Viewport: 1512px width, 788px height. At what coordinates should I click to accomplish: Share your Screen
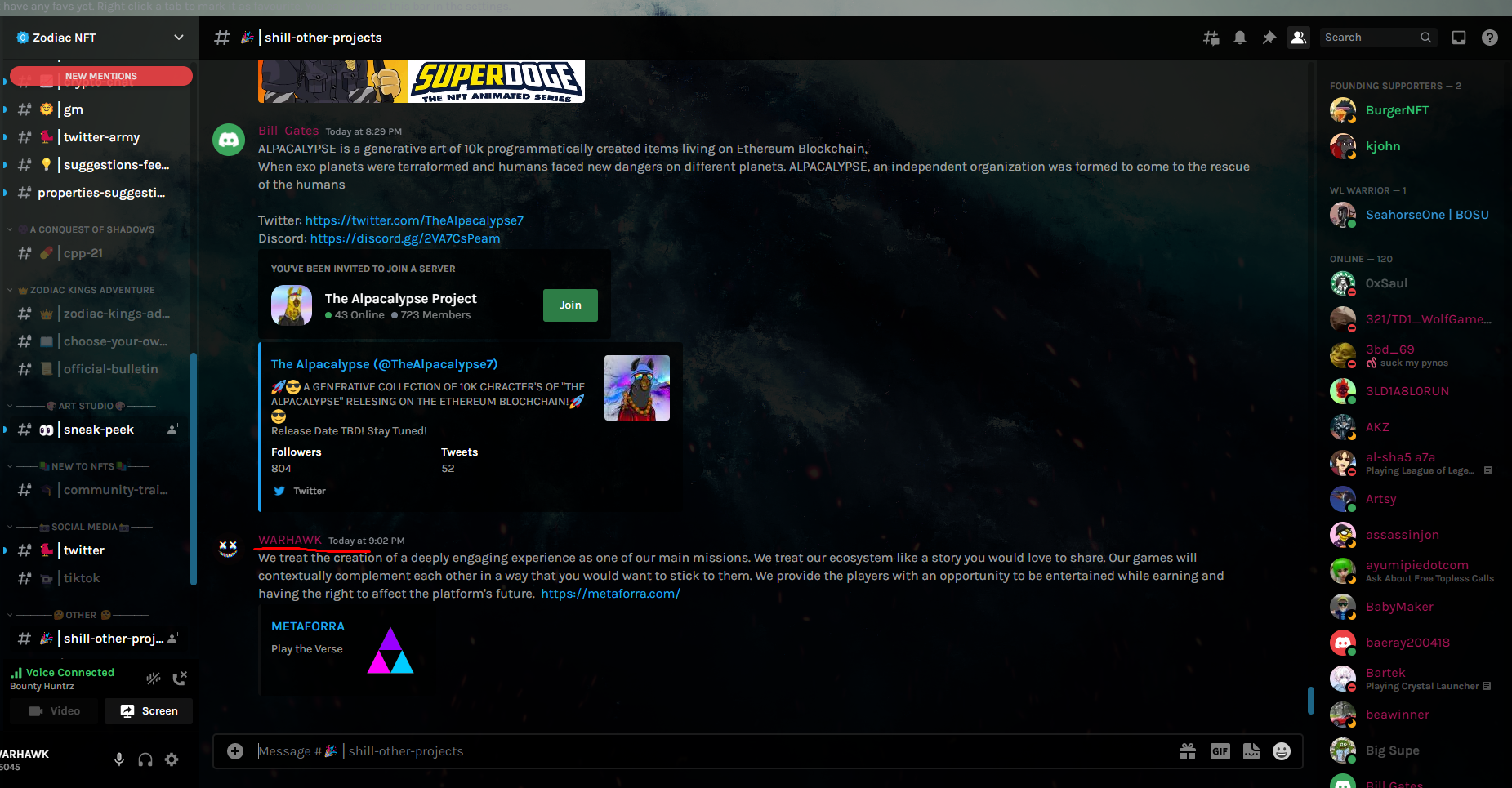click(149, 711)
